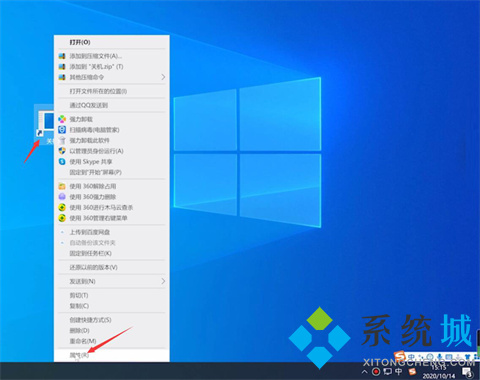This screenshot has width=480, height=380.
Task: Choose 复制(C) in context menu
Action: 112,306
